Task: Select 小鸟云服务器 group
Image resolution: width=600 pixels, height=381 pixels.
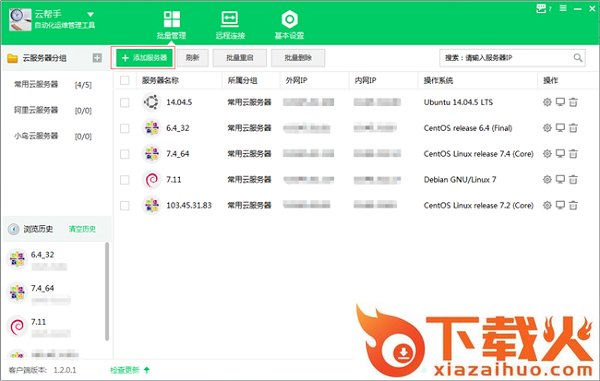Action: tap(53, 136)
